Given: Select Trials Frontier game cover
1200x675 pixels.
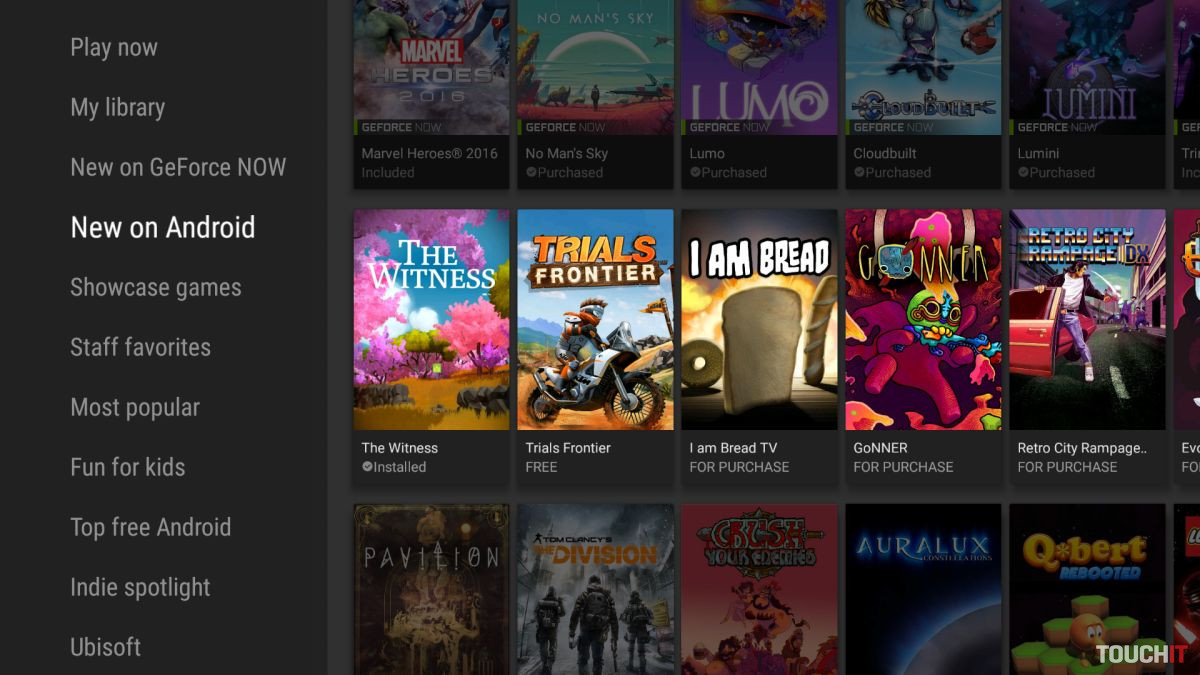Looking at the screenshot, I should [x=595, y=320].
